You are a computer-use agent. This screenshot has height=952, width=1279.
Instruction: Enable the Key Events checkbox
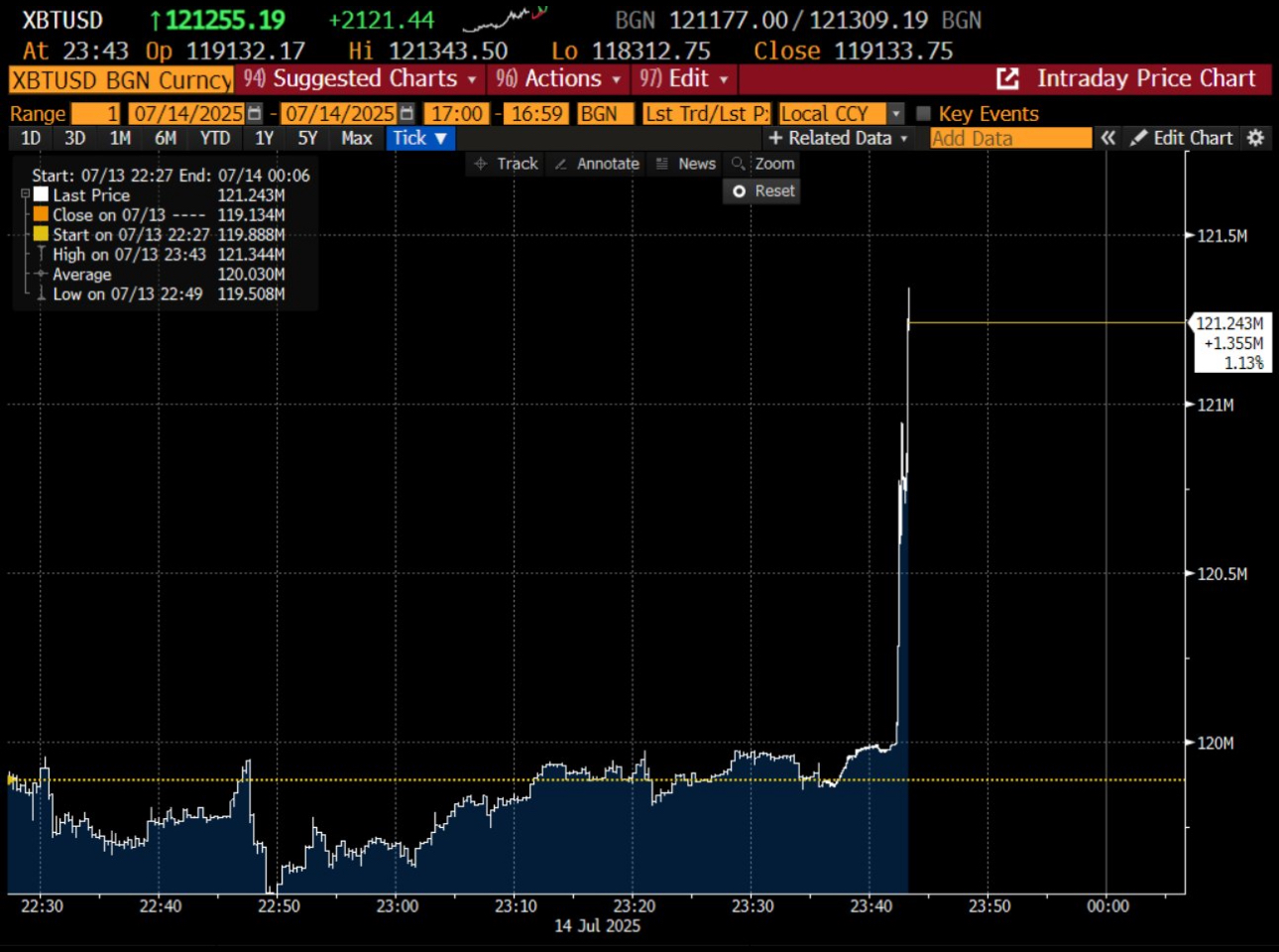923,114
